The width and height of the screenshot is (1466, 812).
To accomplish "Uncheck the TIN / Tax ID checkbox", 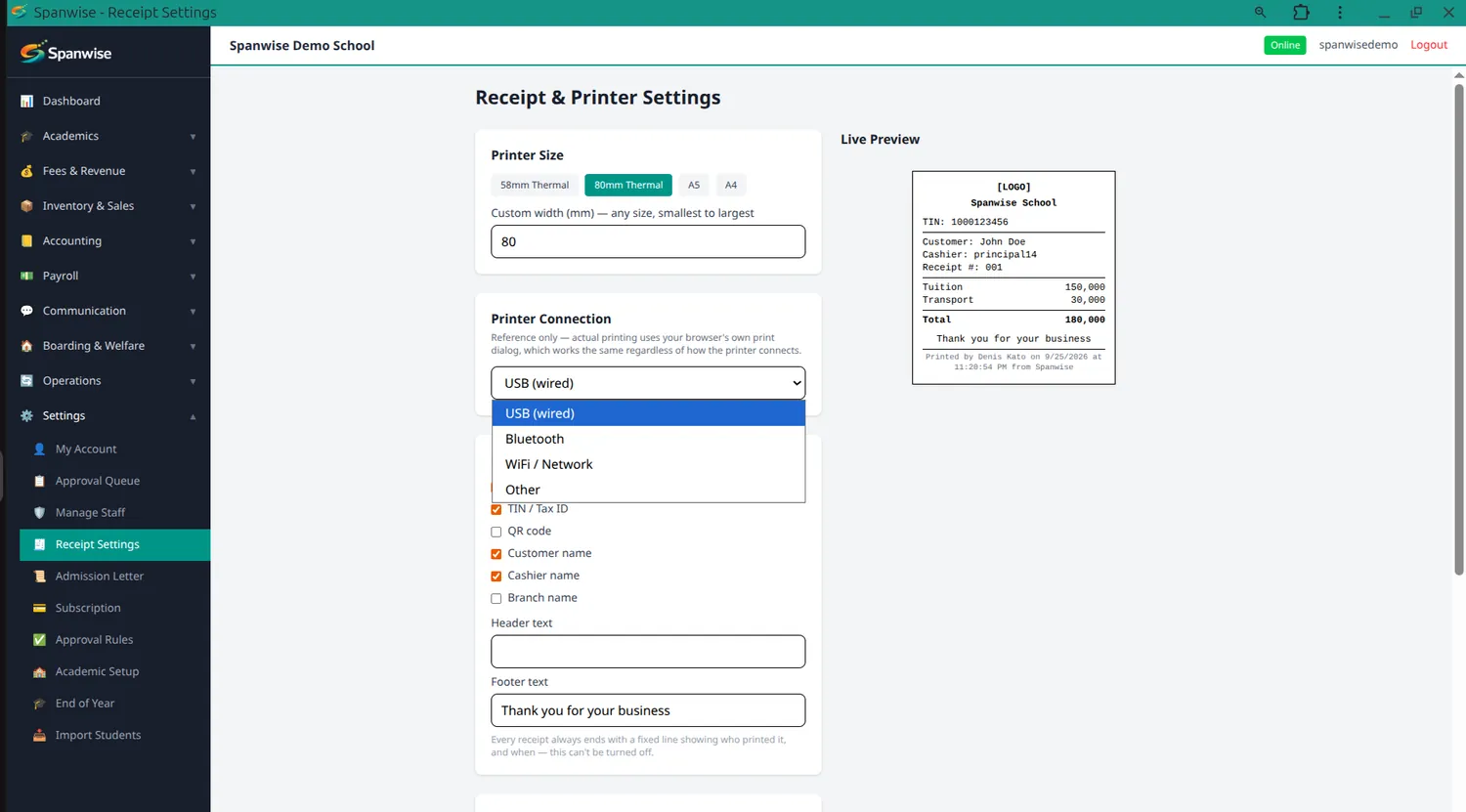I will (x=496, y=509).
